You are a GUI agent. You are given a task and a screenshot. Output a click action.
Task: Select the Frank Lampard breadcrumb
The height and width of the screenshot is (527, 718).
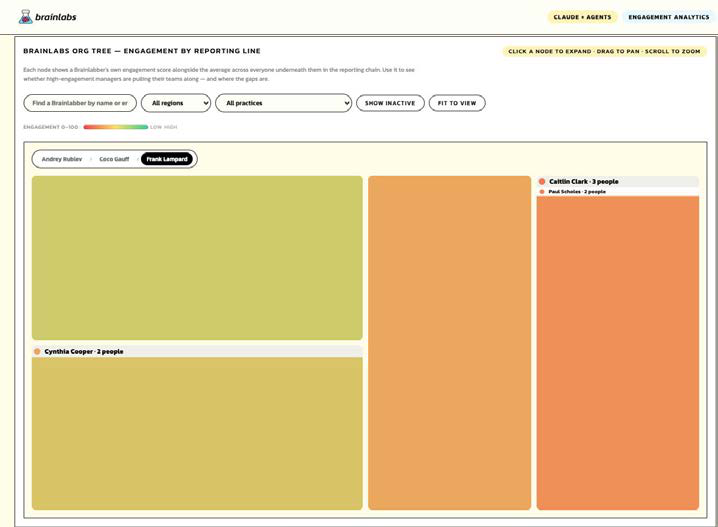(167, 159)
